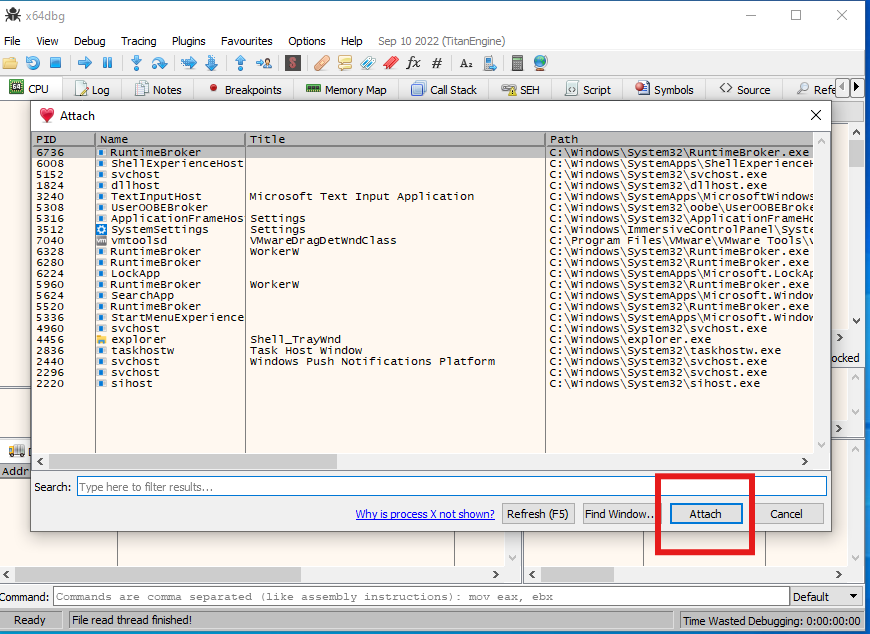Viewport: 870px width, 634px height.
Task: Click the Path column header
Action: point(680,139)
